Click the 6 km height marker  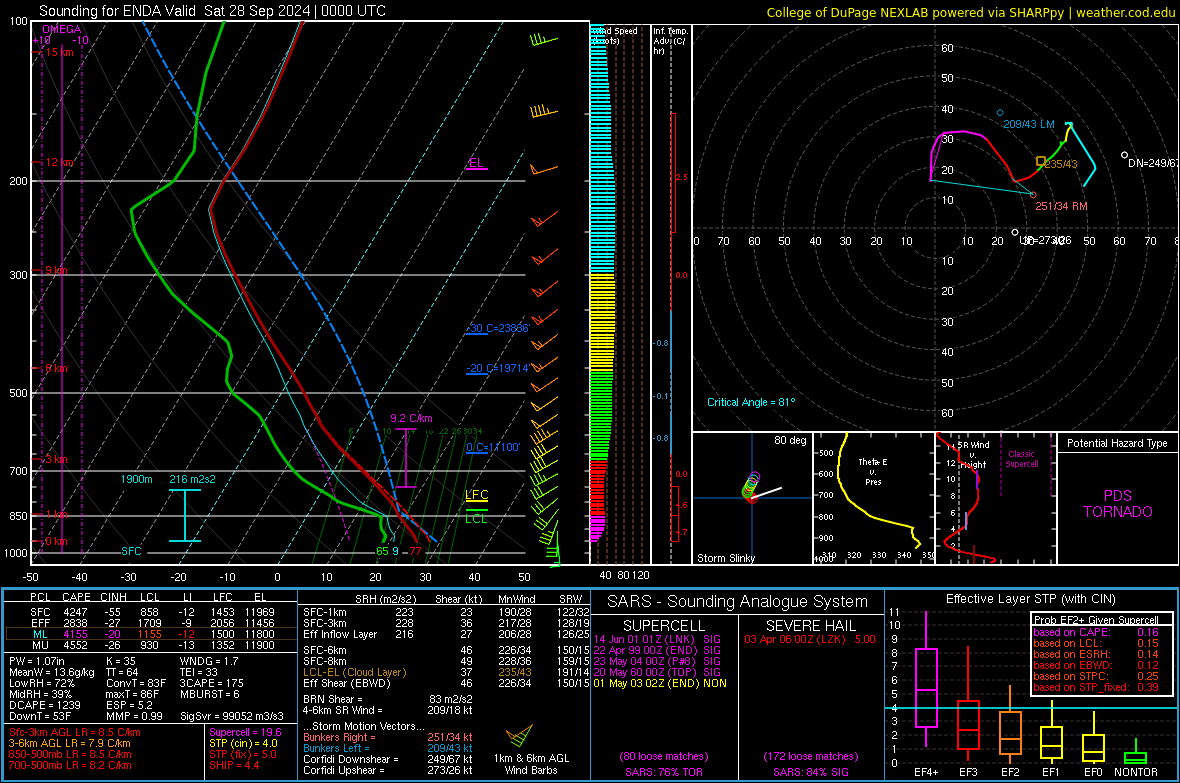tap(56, 368)
